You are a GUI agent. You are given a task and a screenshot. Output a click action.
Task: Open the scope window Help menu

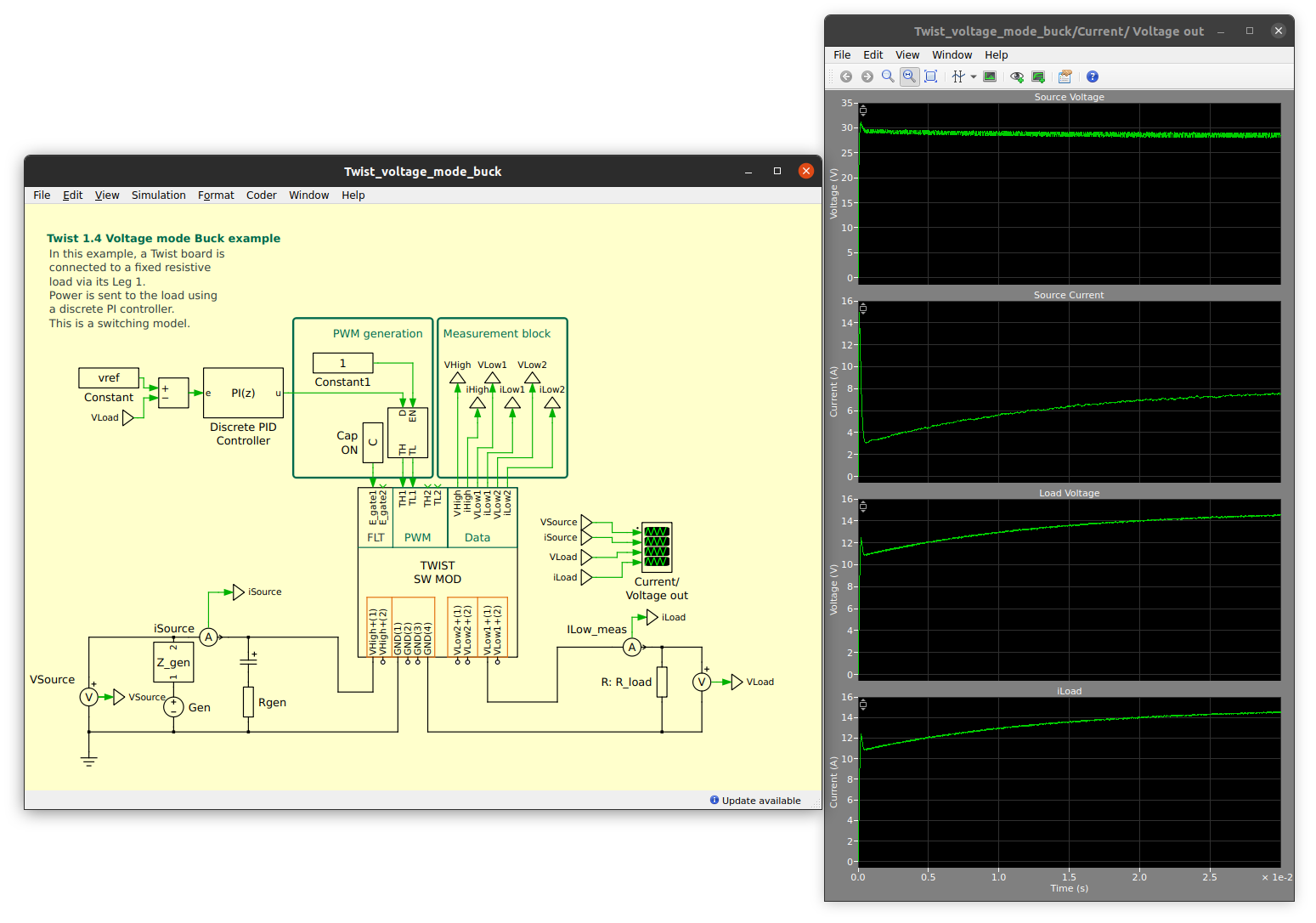tap(997, 54)
